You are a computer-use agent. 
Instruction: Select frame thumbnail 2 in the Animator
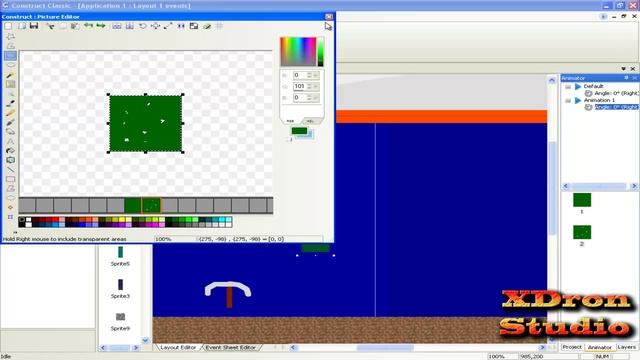click(582, 232)
